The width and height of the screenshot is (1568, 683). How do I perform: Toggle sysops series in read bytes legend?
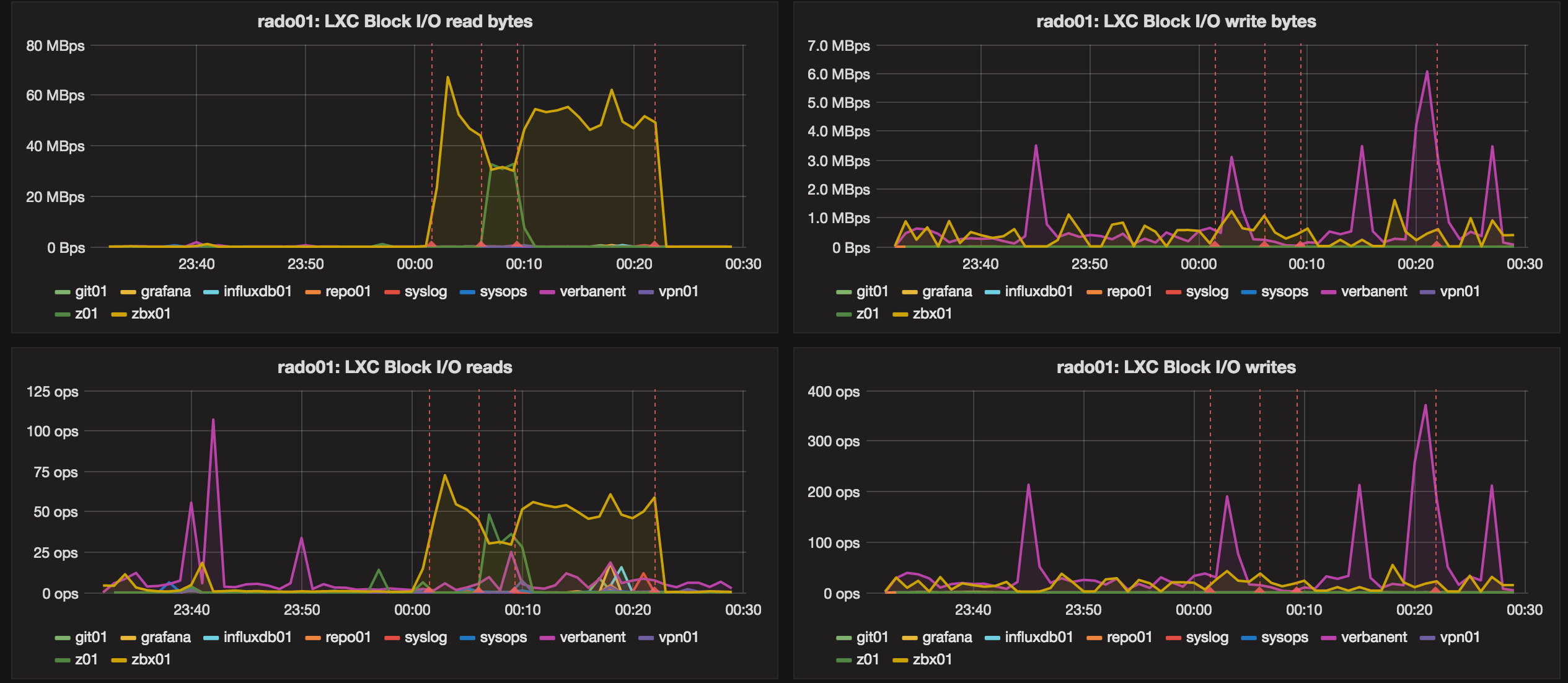point(503,291)
